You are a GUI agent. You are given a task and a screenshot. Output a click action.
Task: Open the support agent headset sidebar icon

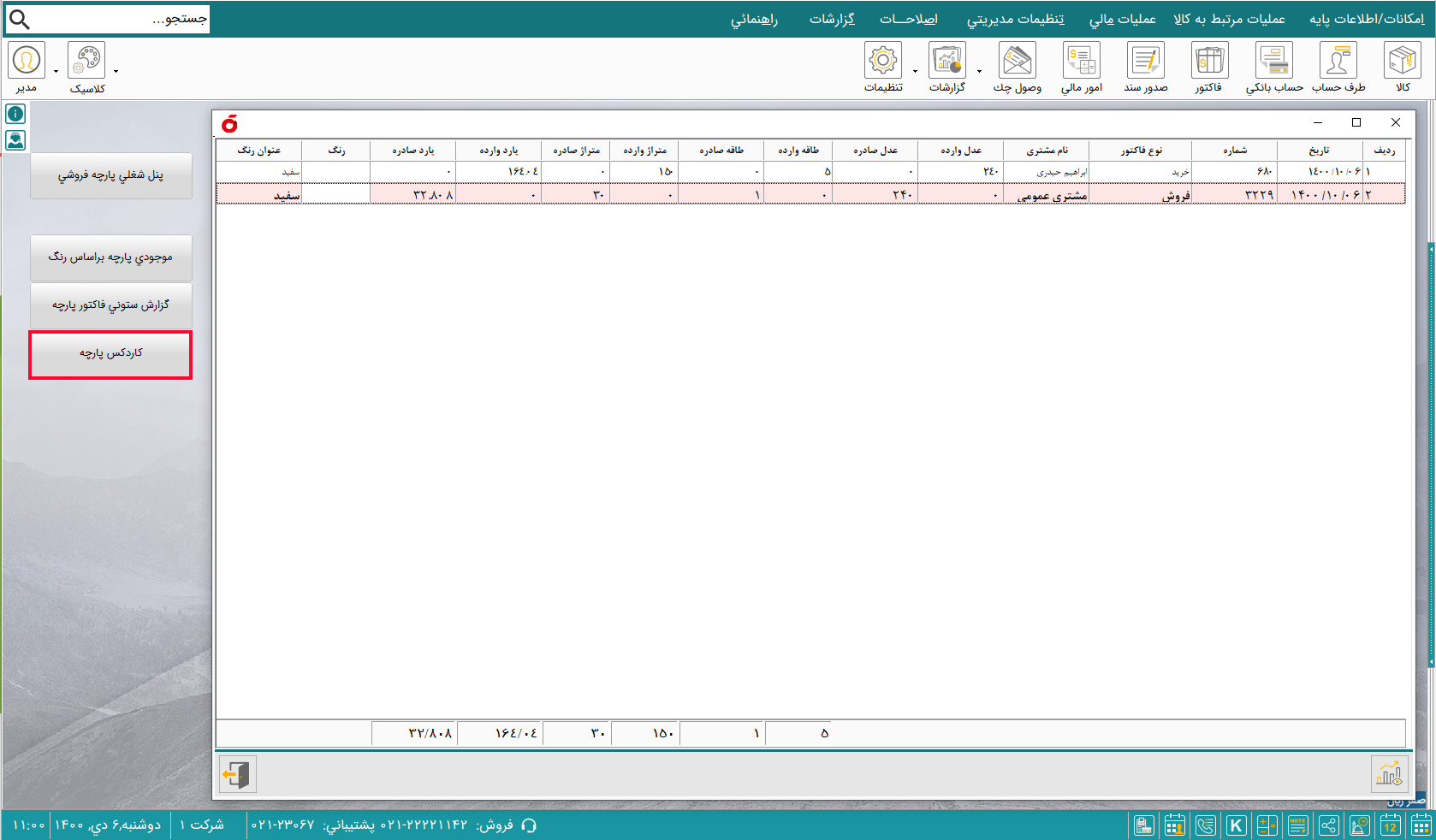point(15,140)
